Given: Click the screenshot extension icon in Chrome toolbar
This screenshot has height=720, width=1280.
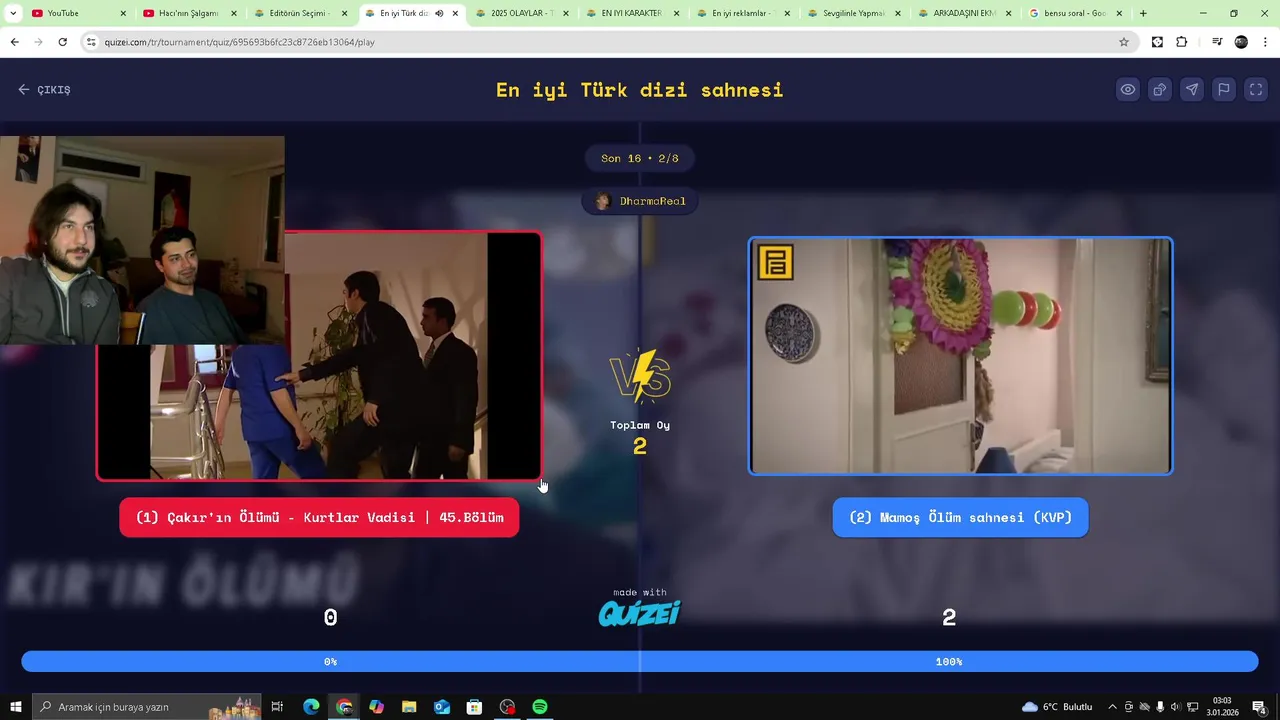Looking at the screenshot, I should 1157,42.
